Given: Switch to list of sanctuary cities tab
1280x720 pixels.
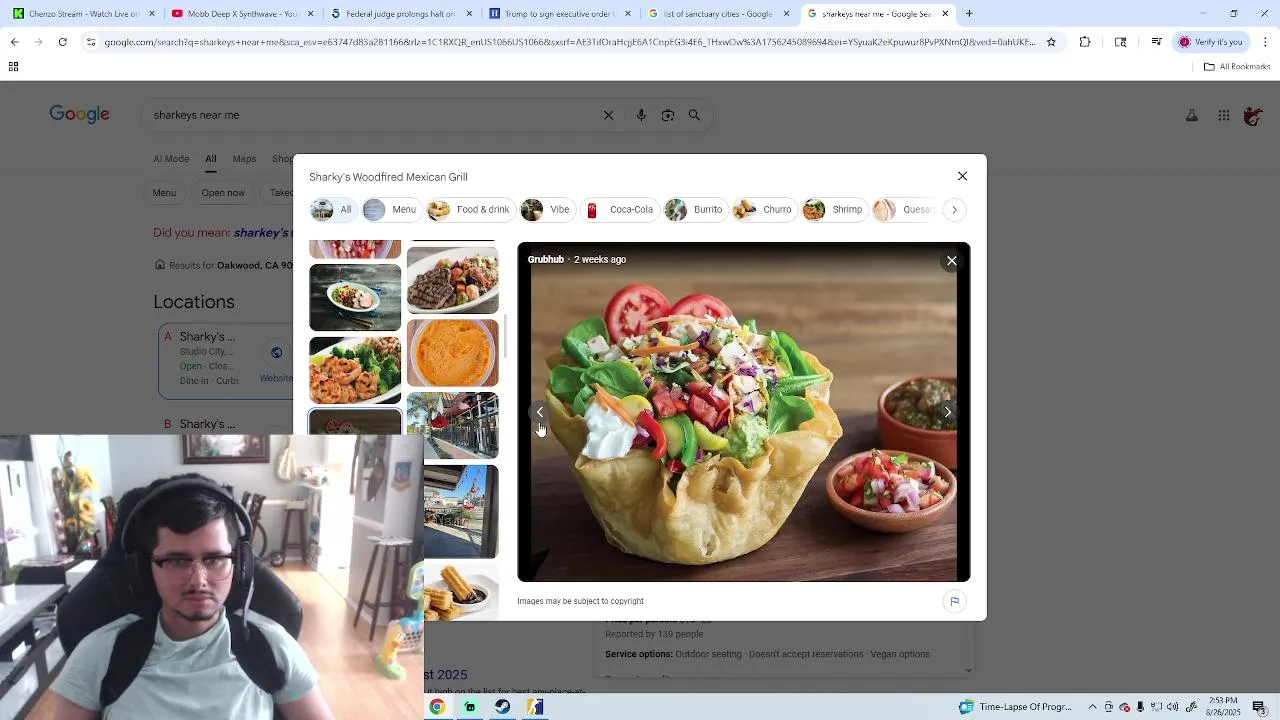Looking at the screenshot, I should coord(717,14).
